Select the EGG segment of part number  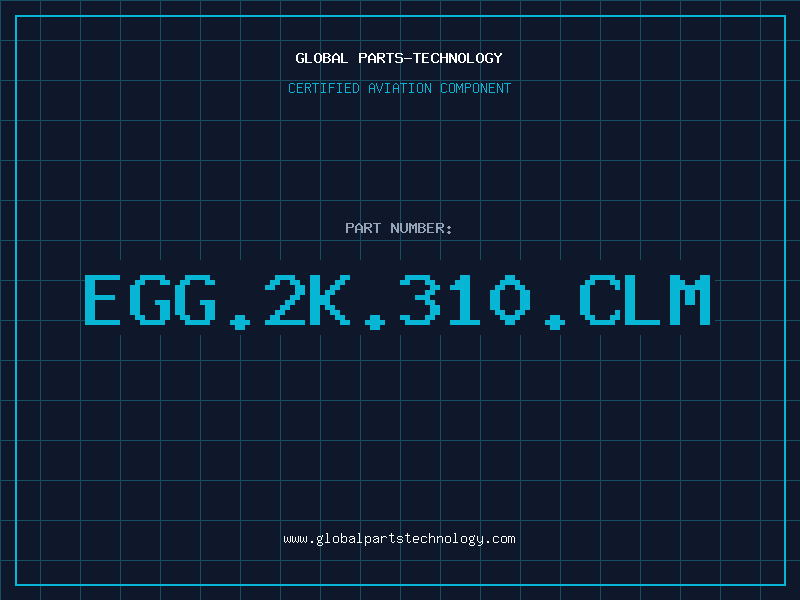click(150, 299)
